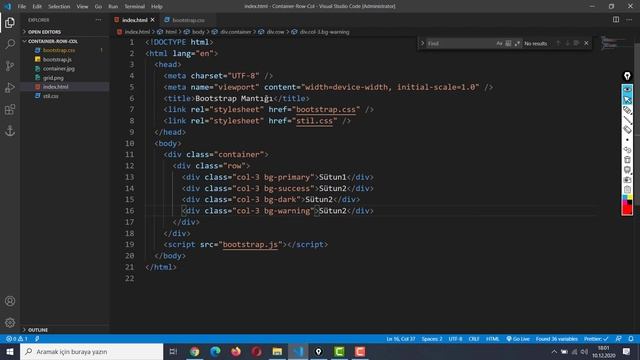The image size is (640, 360).
Task: Click the Prettier status bar button
Action: (x=596, y=339)
